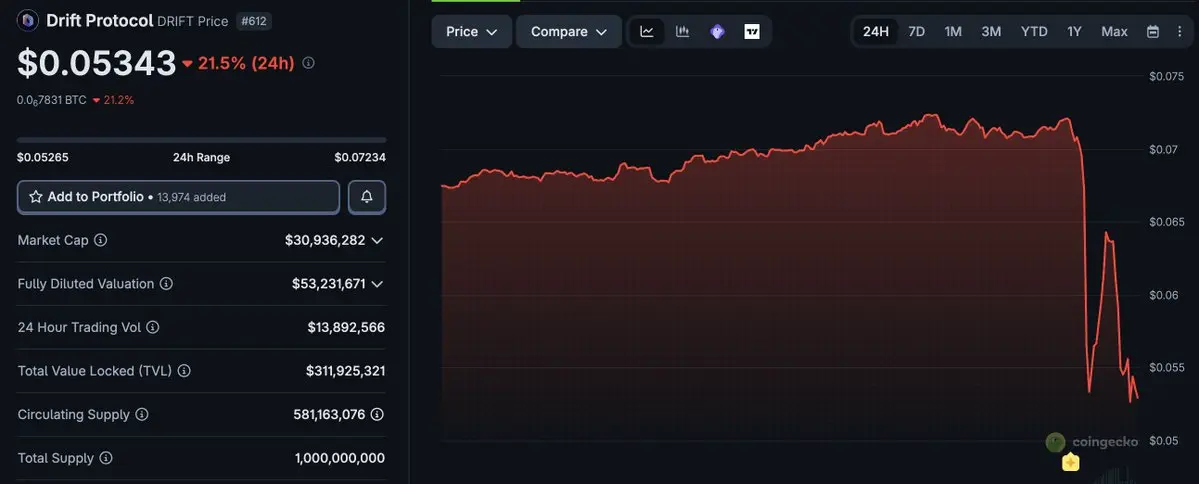1199x484 pixels.
Task: Click the $0.075 axis label
Action: (x=1165, y=76)
